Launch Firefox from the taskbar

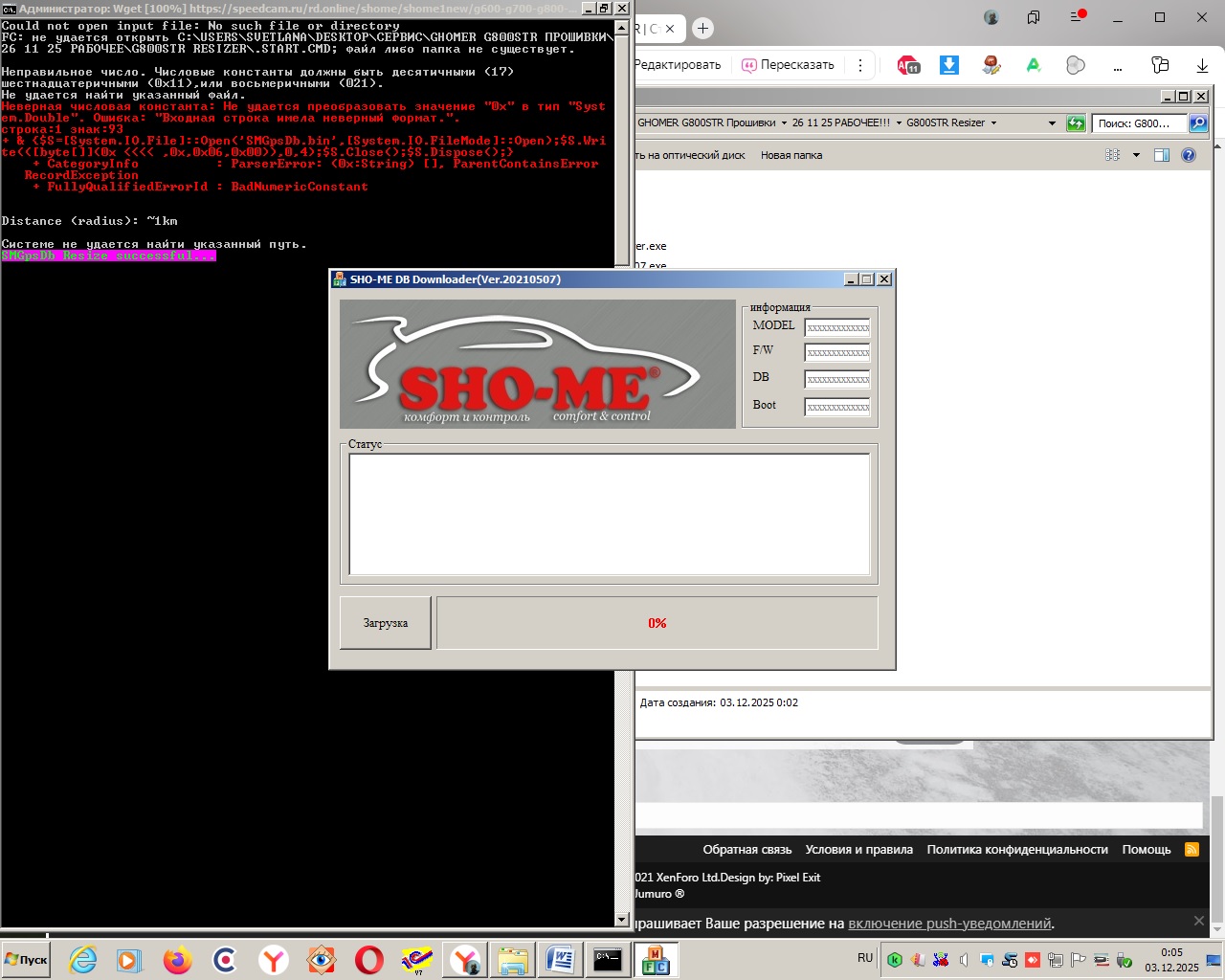click(x=177, y=960)
